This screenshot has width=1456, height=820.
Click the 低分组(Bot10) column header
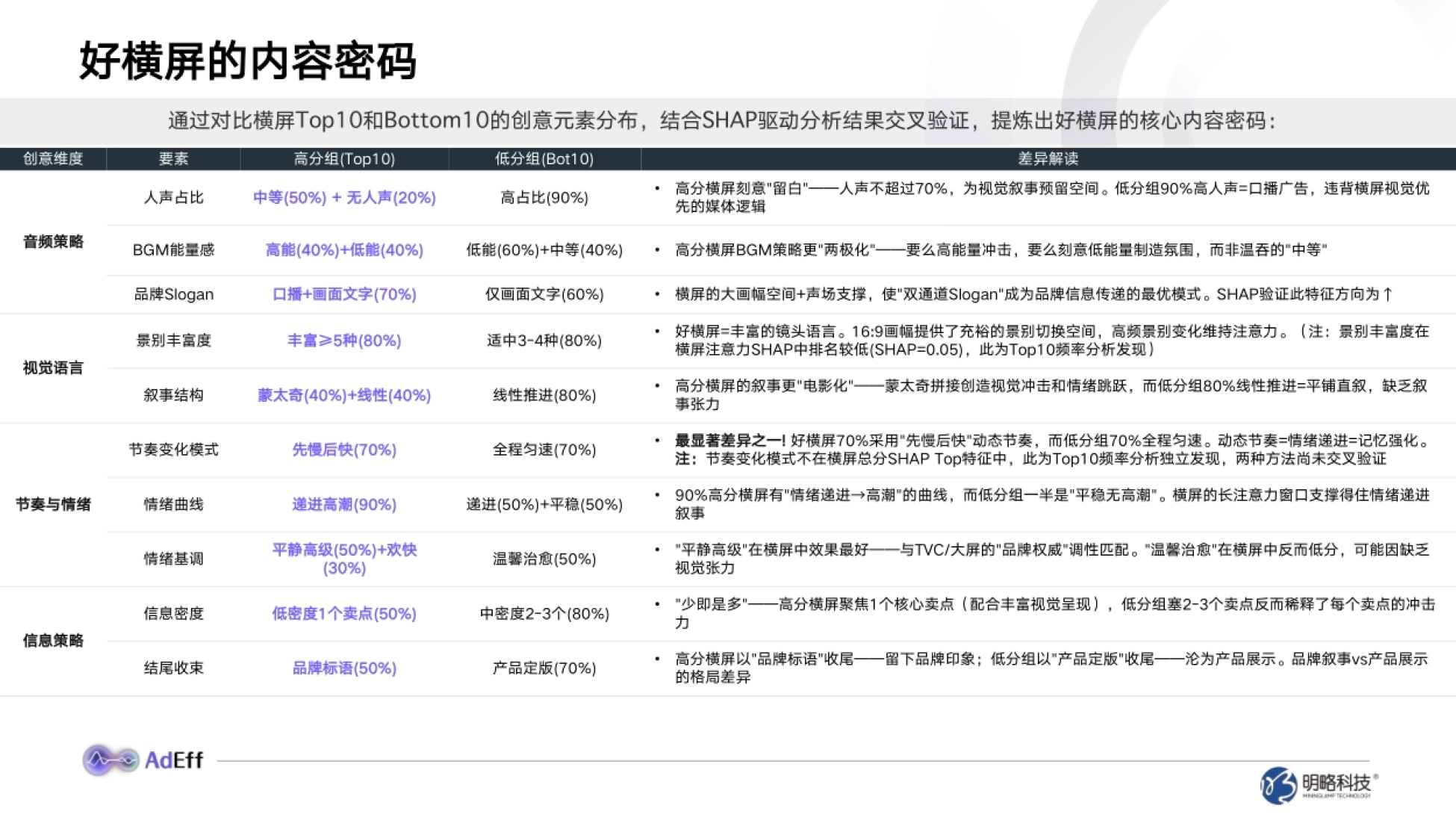click(544, 158)
